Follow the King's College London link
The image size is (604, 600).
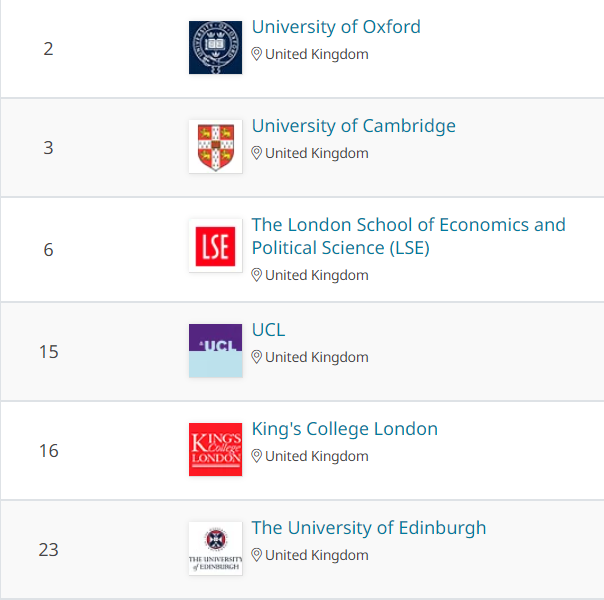[345, 429]
